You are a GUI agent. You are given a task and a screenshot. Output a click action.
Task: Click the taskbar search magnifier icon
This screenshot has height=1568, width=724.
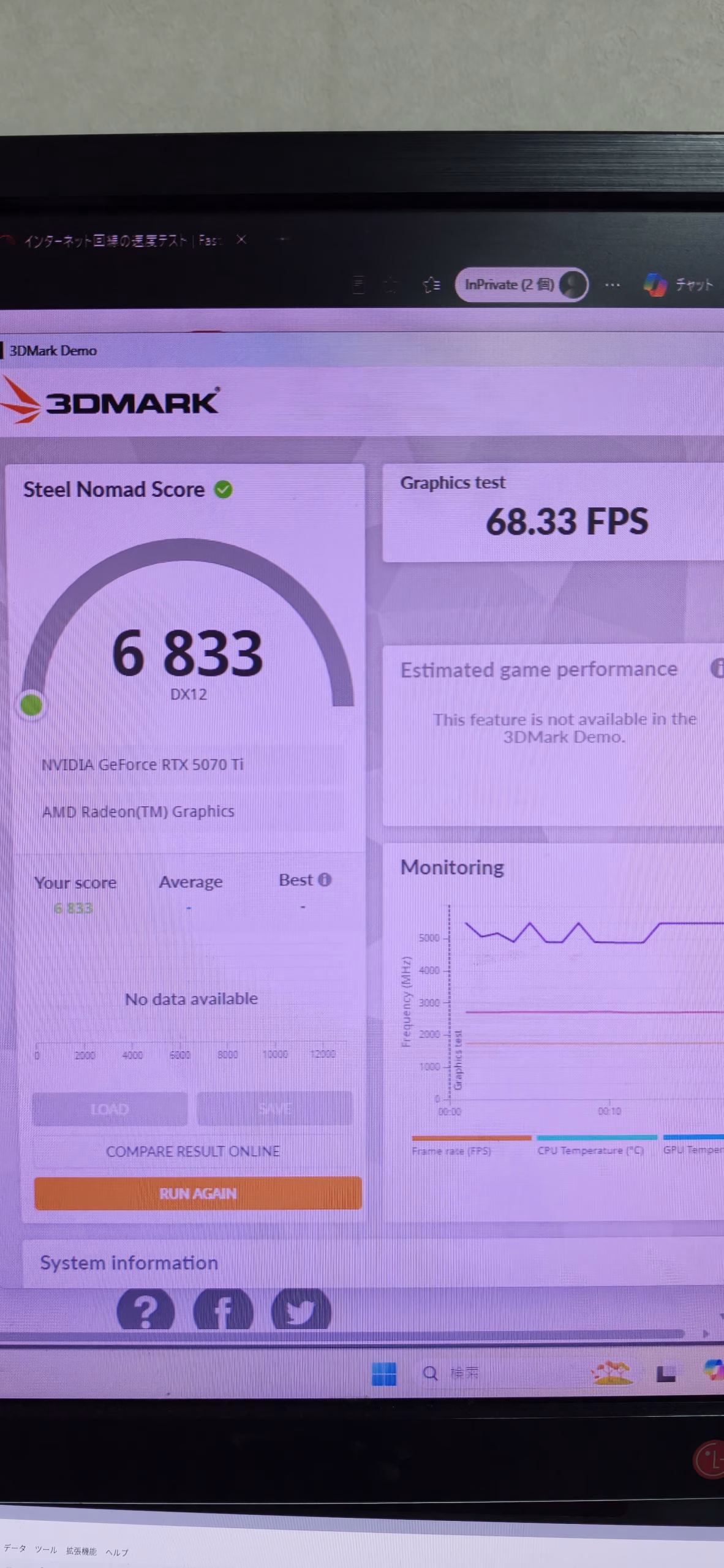(431, 1374)
